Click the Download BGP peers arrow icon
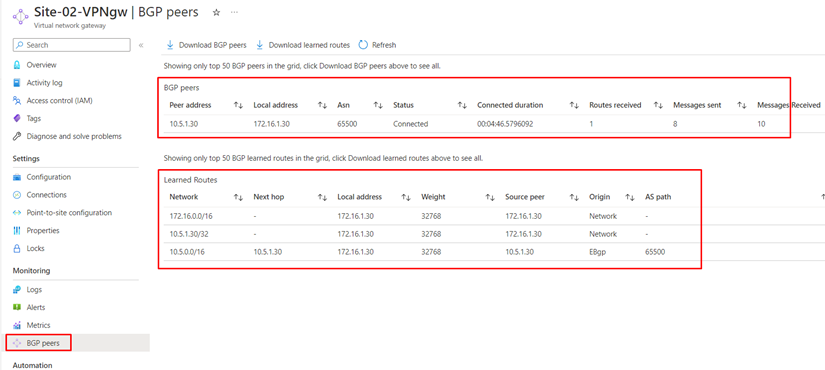 (170, 45)
